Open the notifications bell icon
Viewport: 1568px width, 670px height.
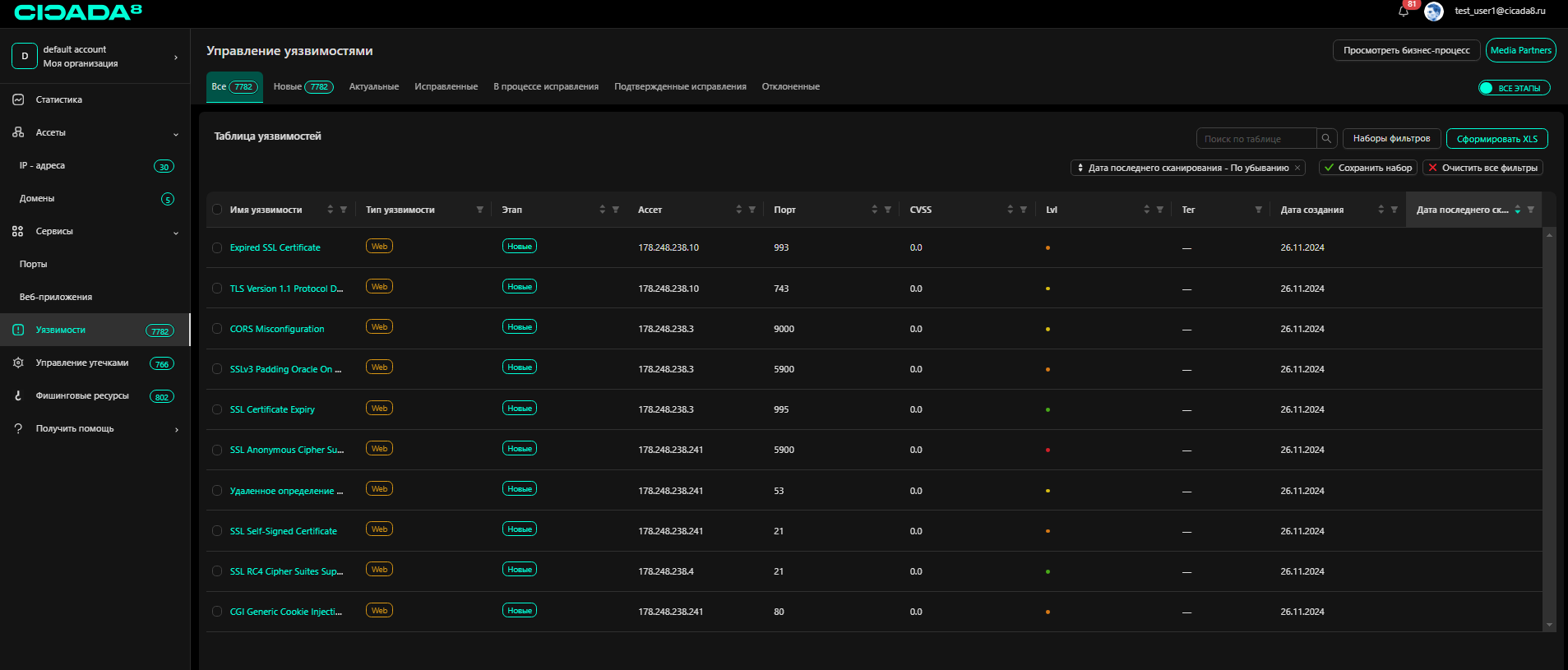(x=1404, y=12)
